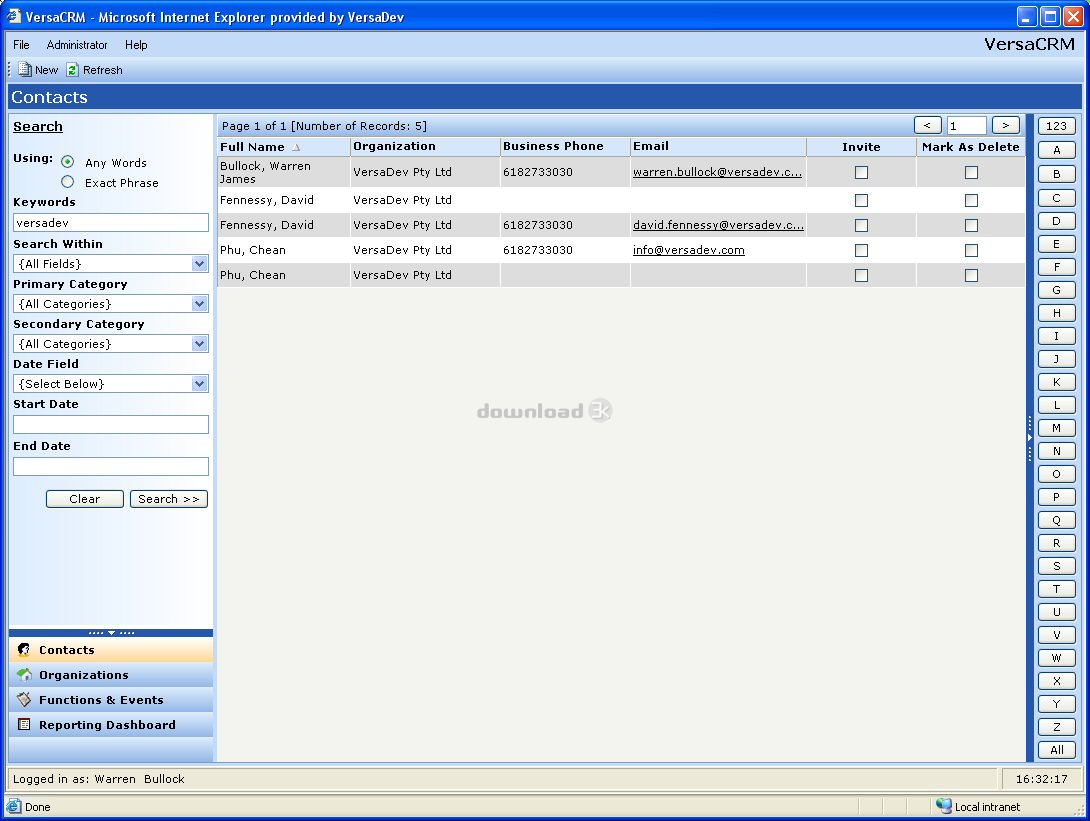This screenshot has width=1090, height=821.
Task: Check Invite for Phu, Chean with info@versadev.com
Action: pyautogui.click(x=861, y=250)
